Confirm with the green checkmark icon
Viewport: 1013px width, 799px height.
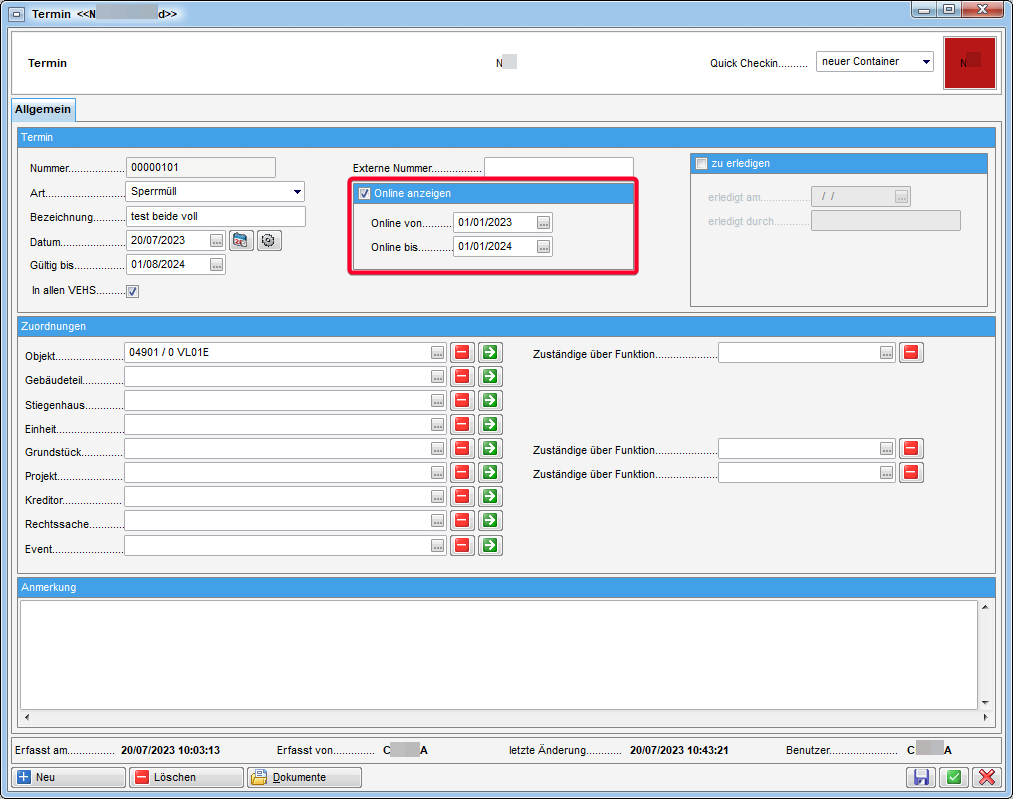click(953, 777)
